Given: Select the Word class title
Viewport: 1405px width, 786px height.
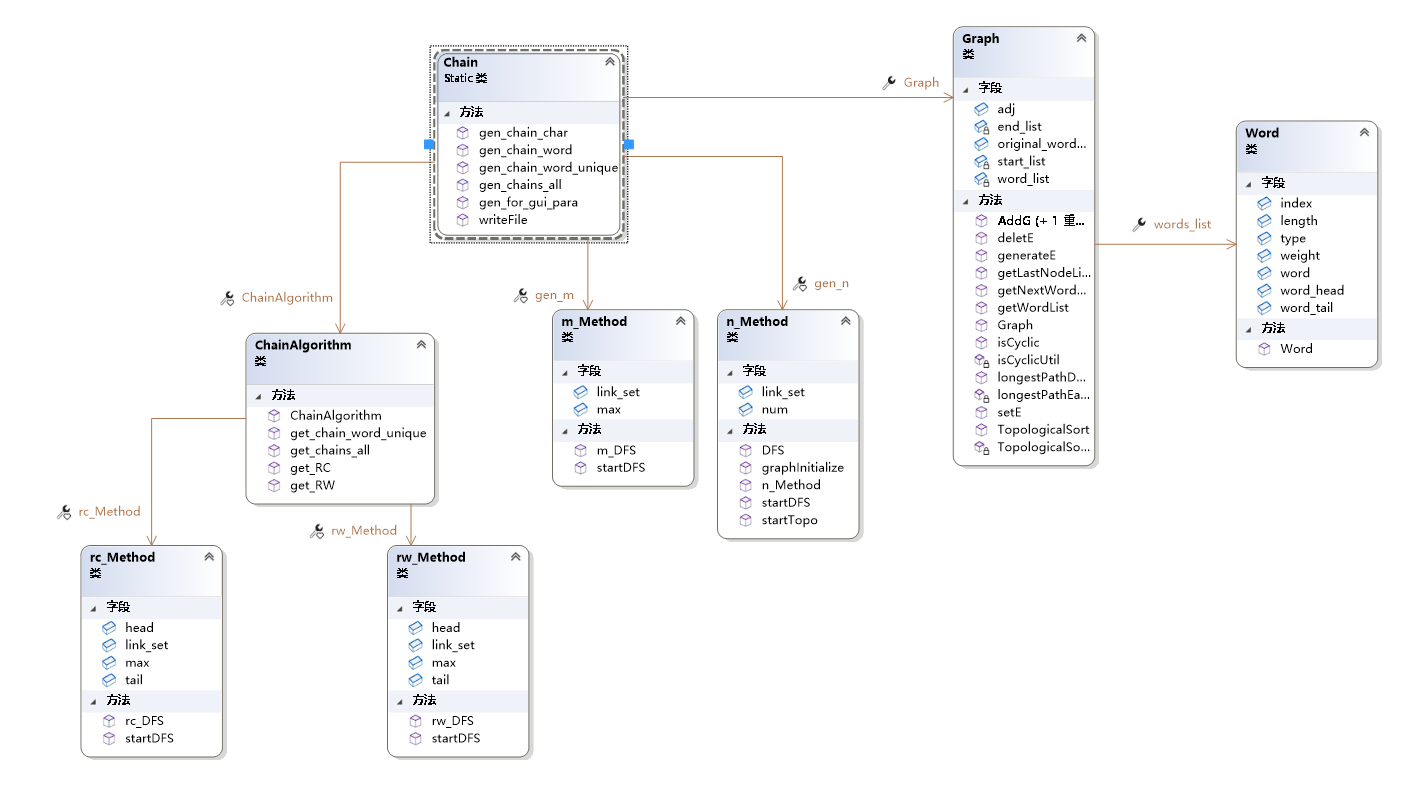Looking at the screenshot, I should point(1262,132).
